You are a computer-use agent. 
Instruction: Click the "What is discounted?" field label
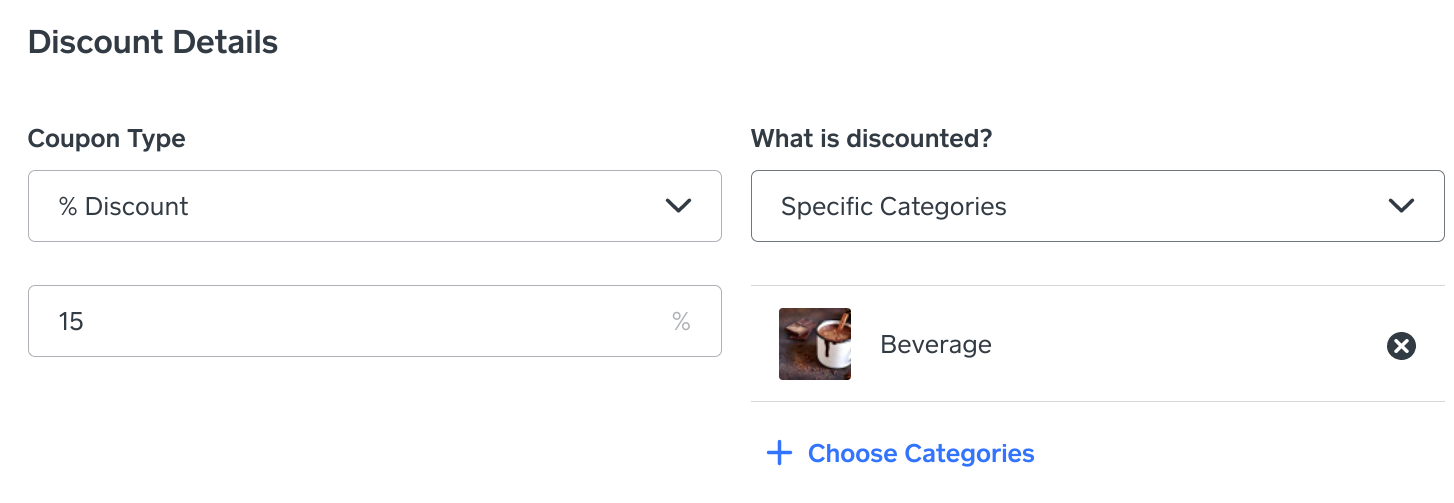pyautogui.click(x=871, y=139)
